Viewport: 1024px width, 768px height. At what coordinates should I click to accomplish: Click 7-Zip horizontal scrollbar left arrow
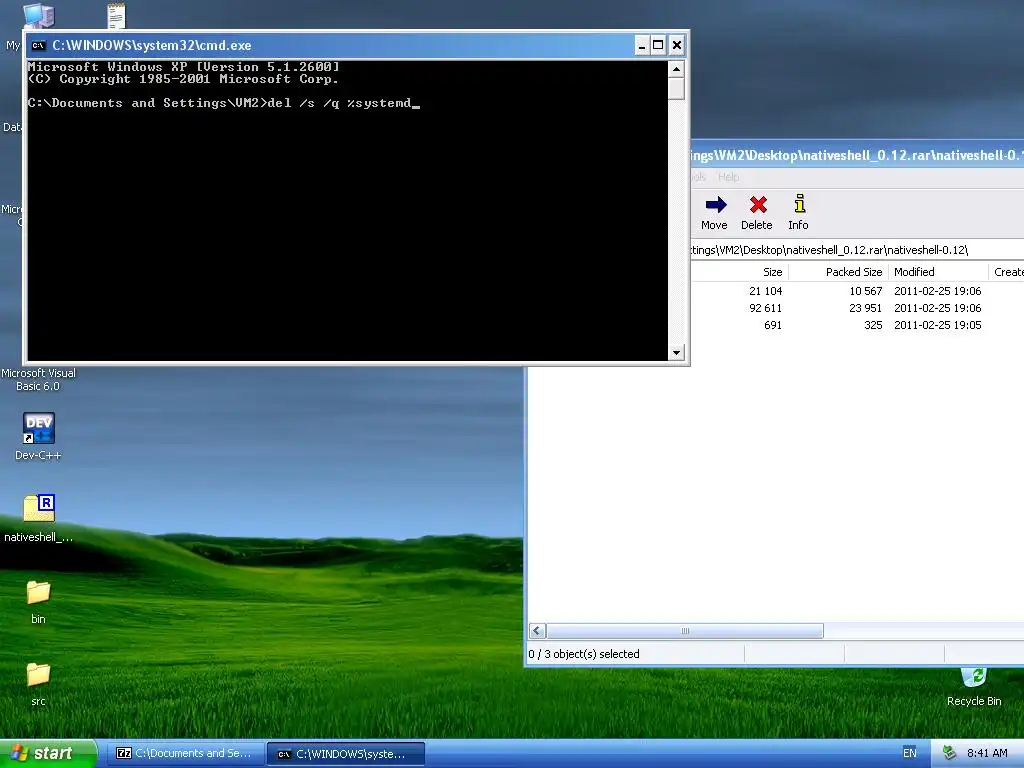[x=537, y=631]
